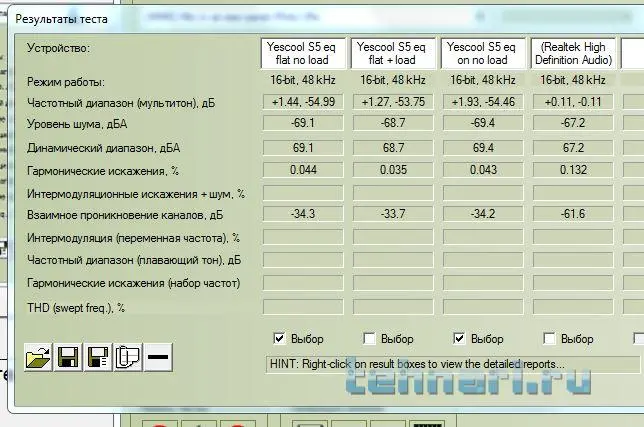Click 'Частотный диапазон (мультитон), дБ' label
644x427 pixels.
coord(121,103)
